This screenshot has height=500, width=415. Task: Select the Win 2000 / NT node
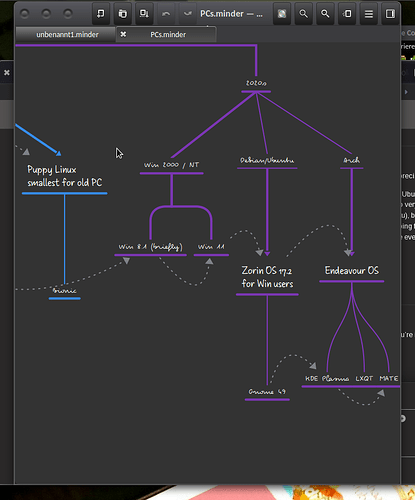coord(171,165)
